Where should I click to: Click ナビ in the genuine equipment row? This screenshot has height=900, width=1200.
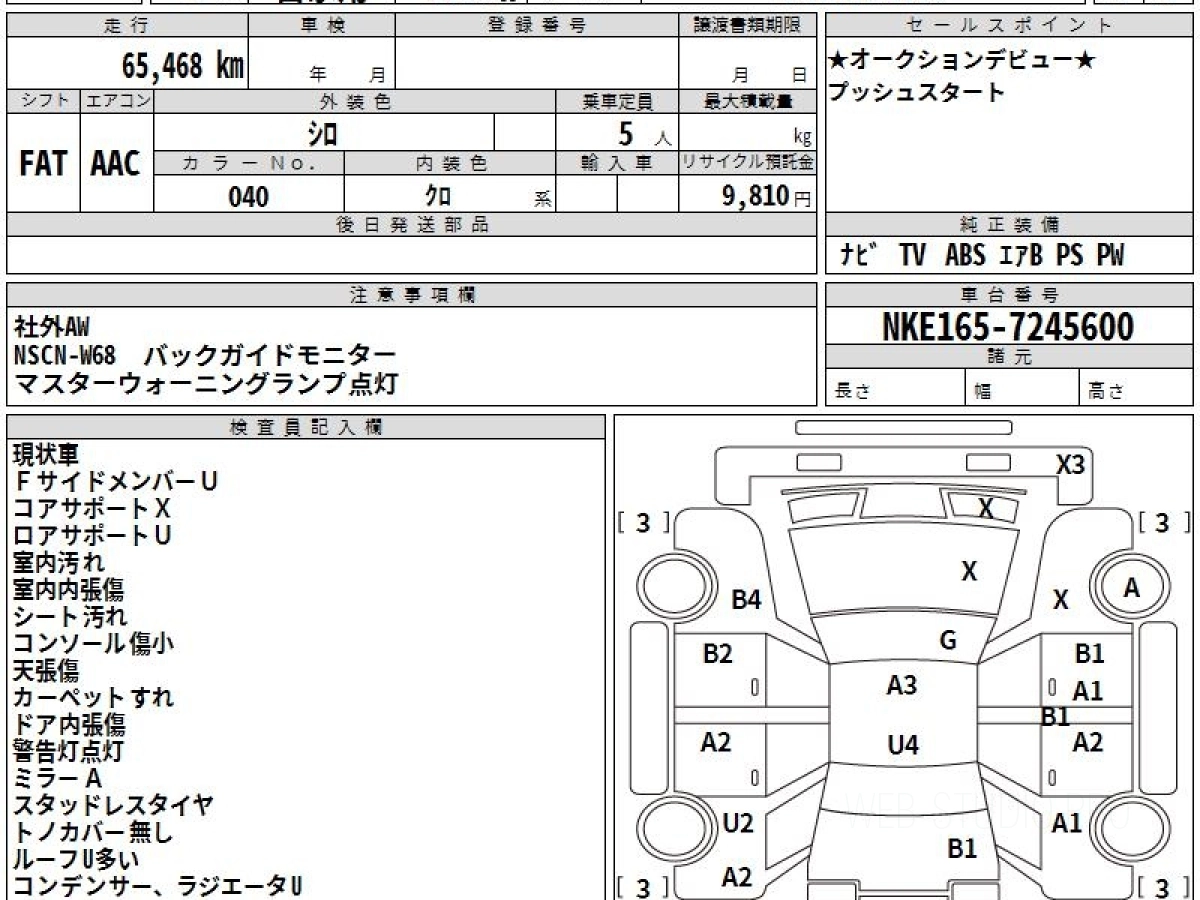pos(859,256)
